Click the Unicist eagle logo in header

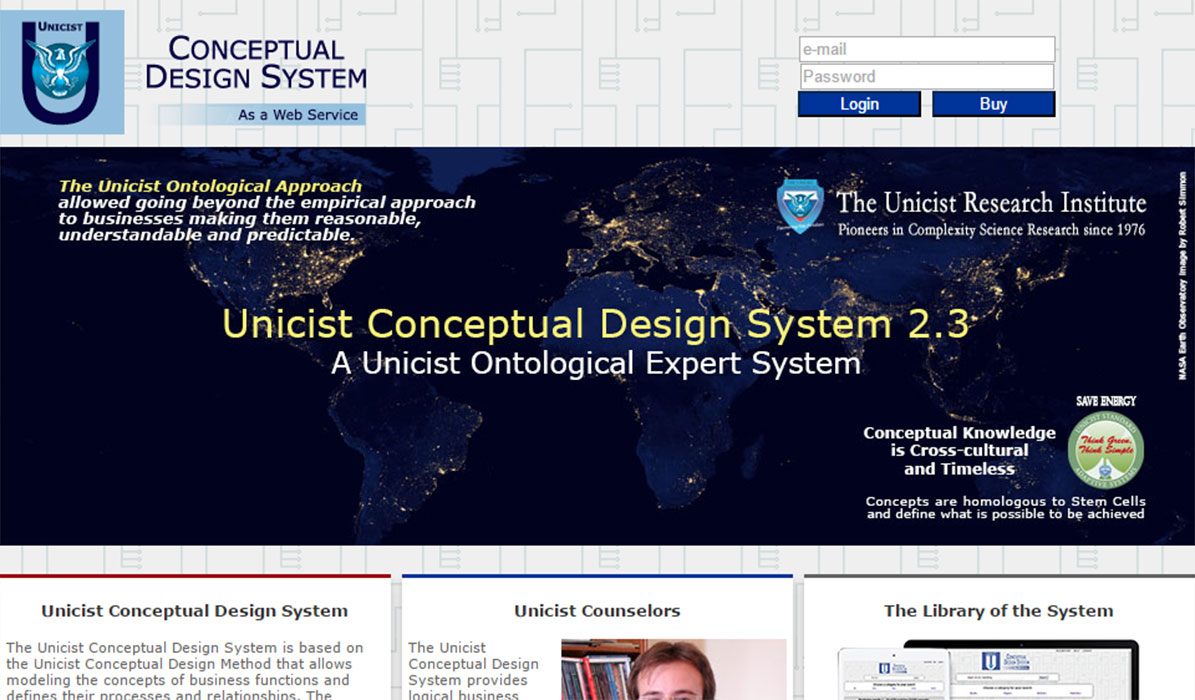[x=61, y=72]
